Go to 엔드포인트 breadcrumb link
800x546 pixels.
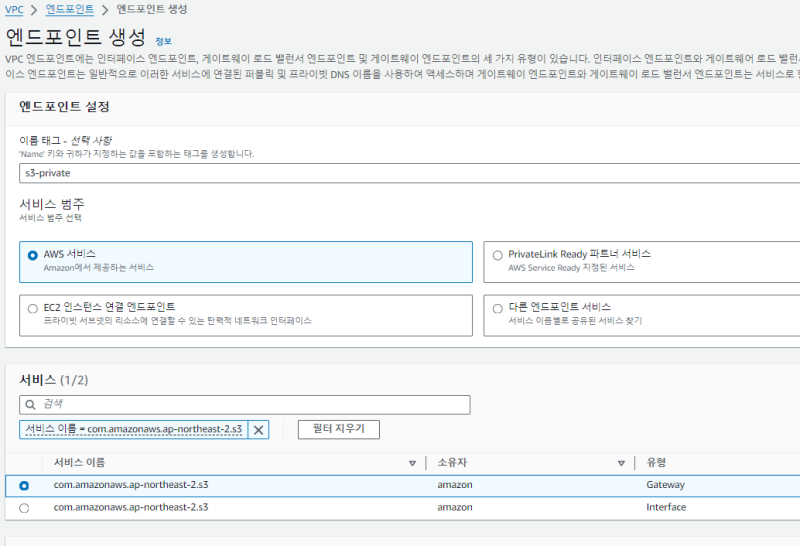(70, 9)
